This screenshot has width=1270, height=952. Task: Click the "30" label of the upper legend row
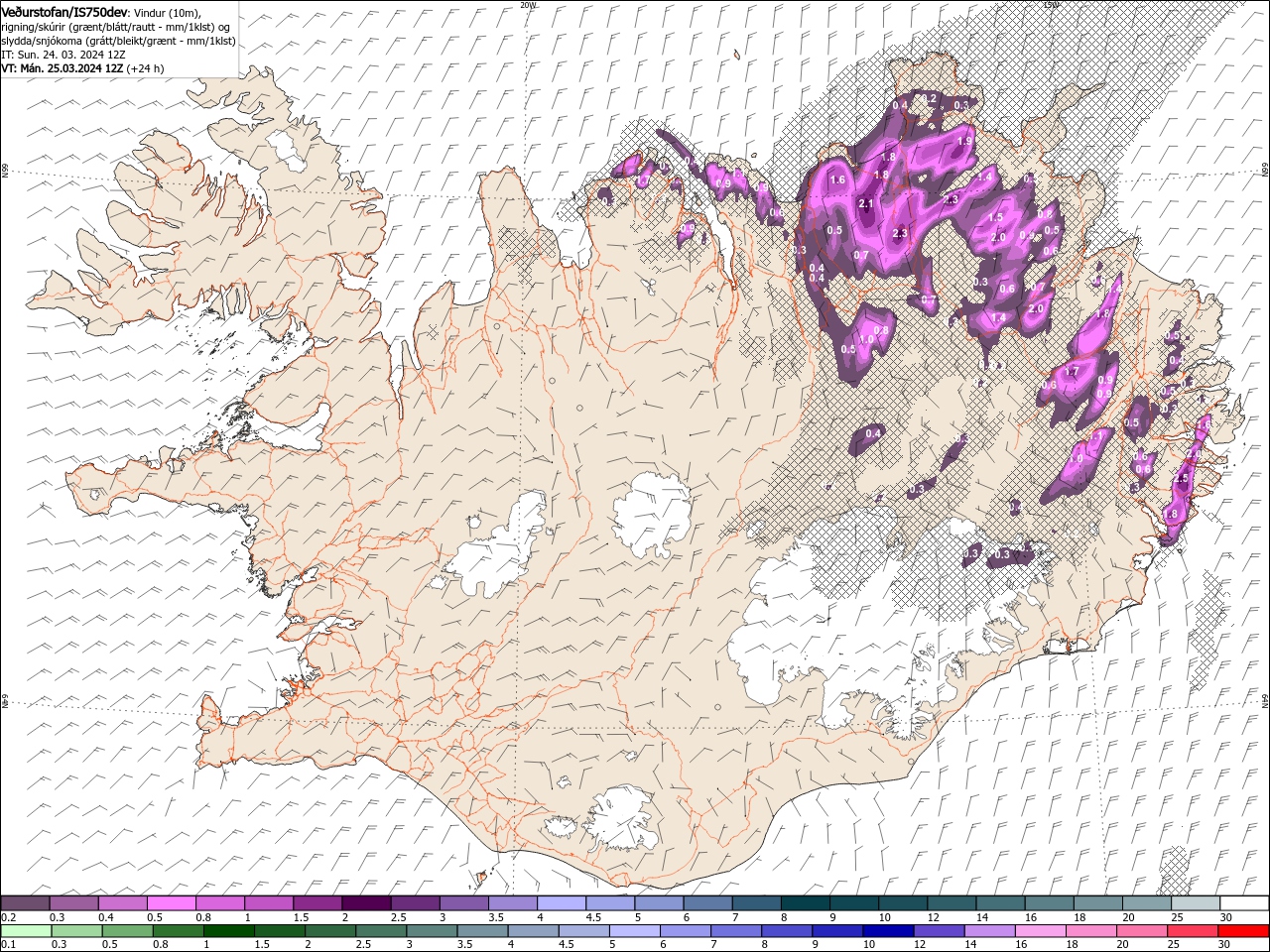pos(1225,917)
